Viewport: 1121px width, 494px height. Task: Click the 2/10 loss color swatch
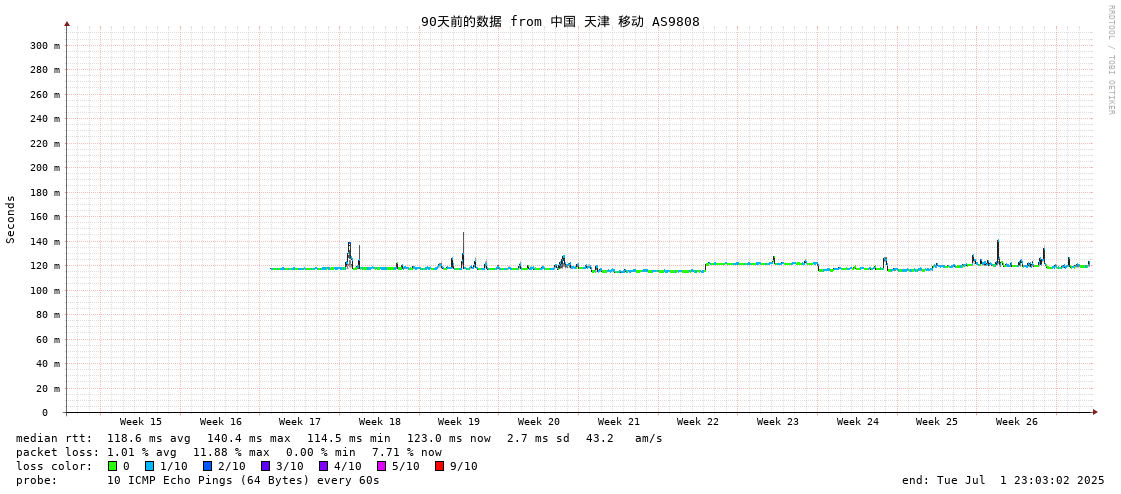(207, 466)
